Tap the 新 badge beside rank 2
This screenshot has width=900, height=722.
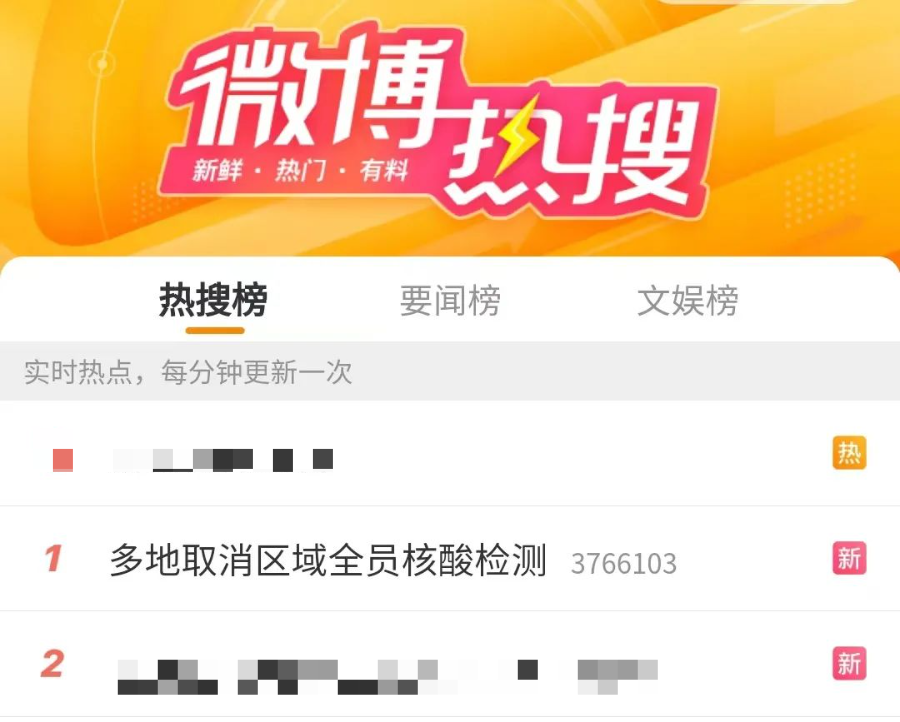click(849, 663)
